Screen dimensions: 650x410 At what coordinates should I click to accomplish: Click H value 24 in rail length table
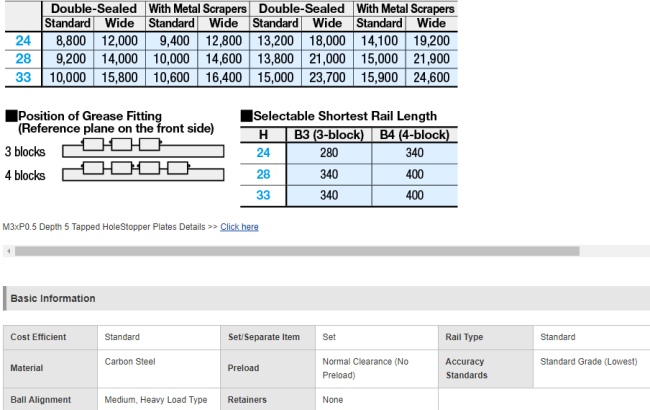pos(263,153)
